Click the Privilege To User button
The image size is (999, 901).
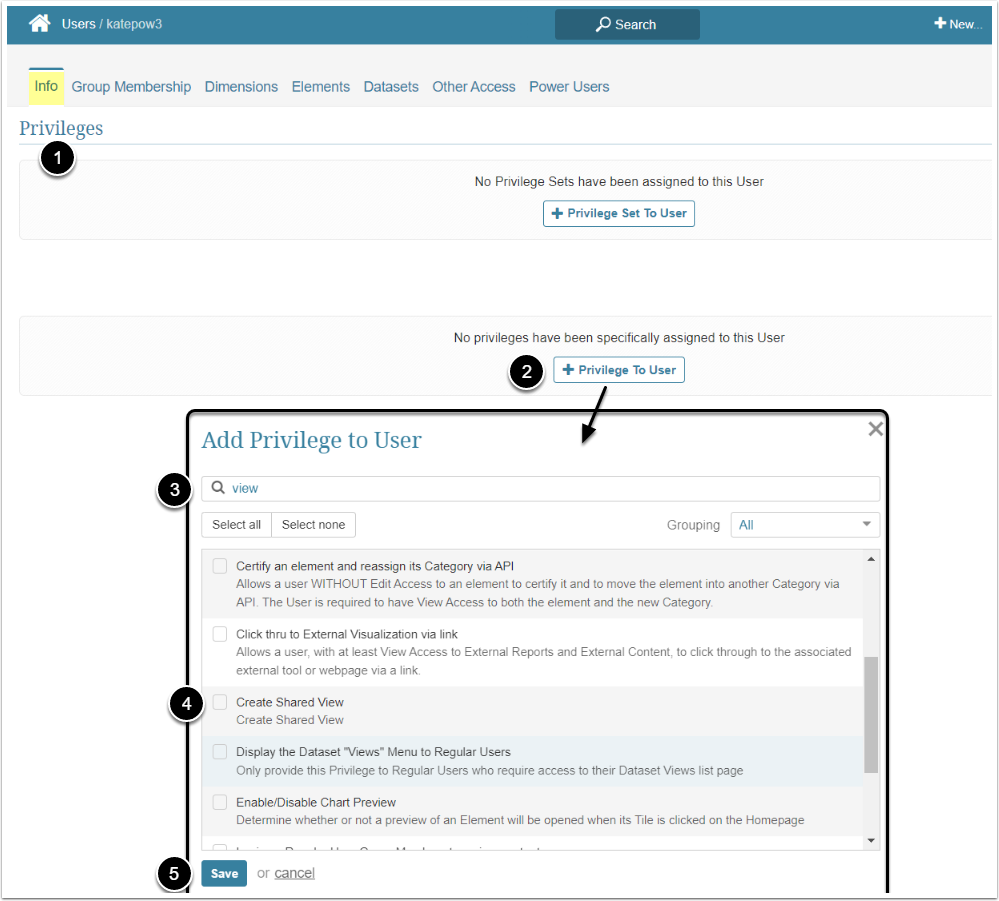click(x=619, y=370)
